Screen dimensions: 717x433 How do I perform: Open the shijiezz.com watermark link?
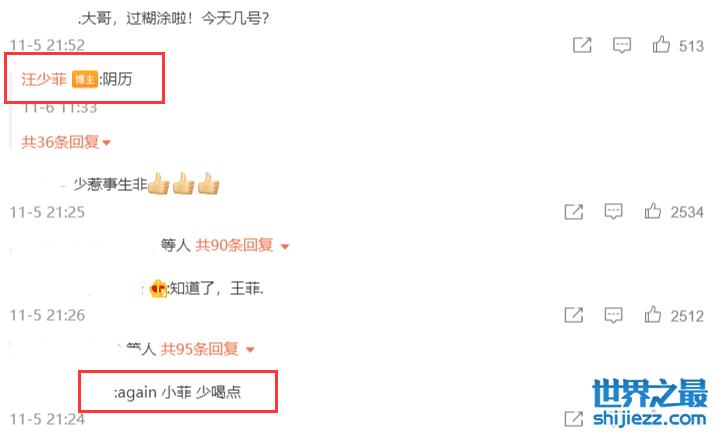649,418
